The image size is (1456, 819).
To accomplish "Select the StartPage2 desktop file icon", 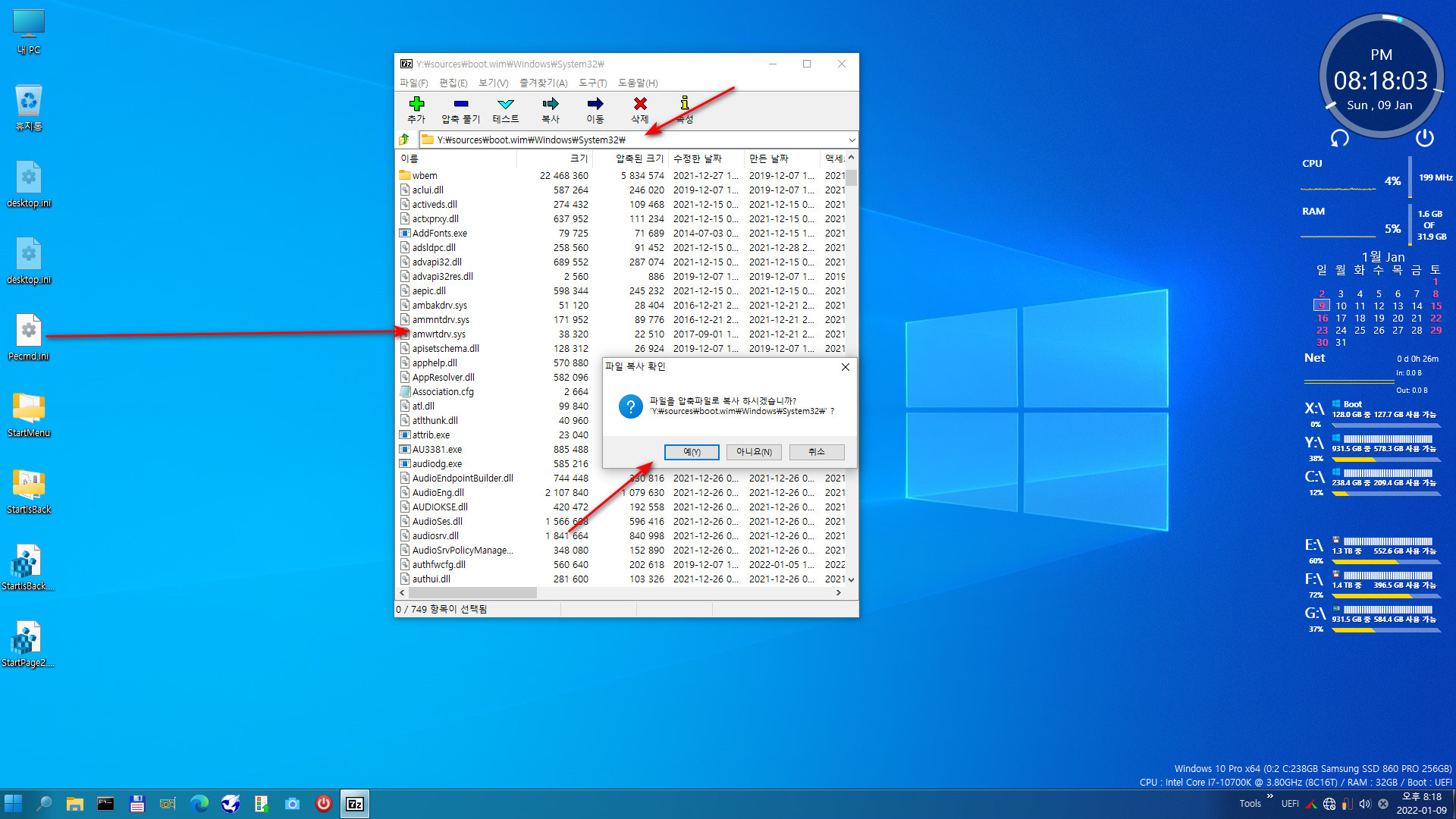I will [x=29, y=645].
